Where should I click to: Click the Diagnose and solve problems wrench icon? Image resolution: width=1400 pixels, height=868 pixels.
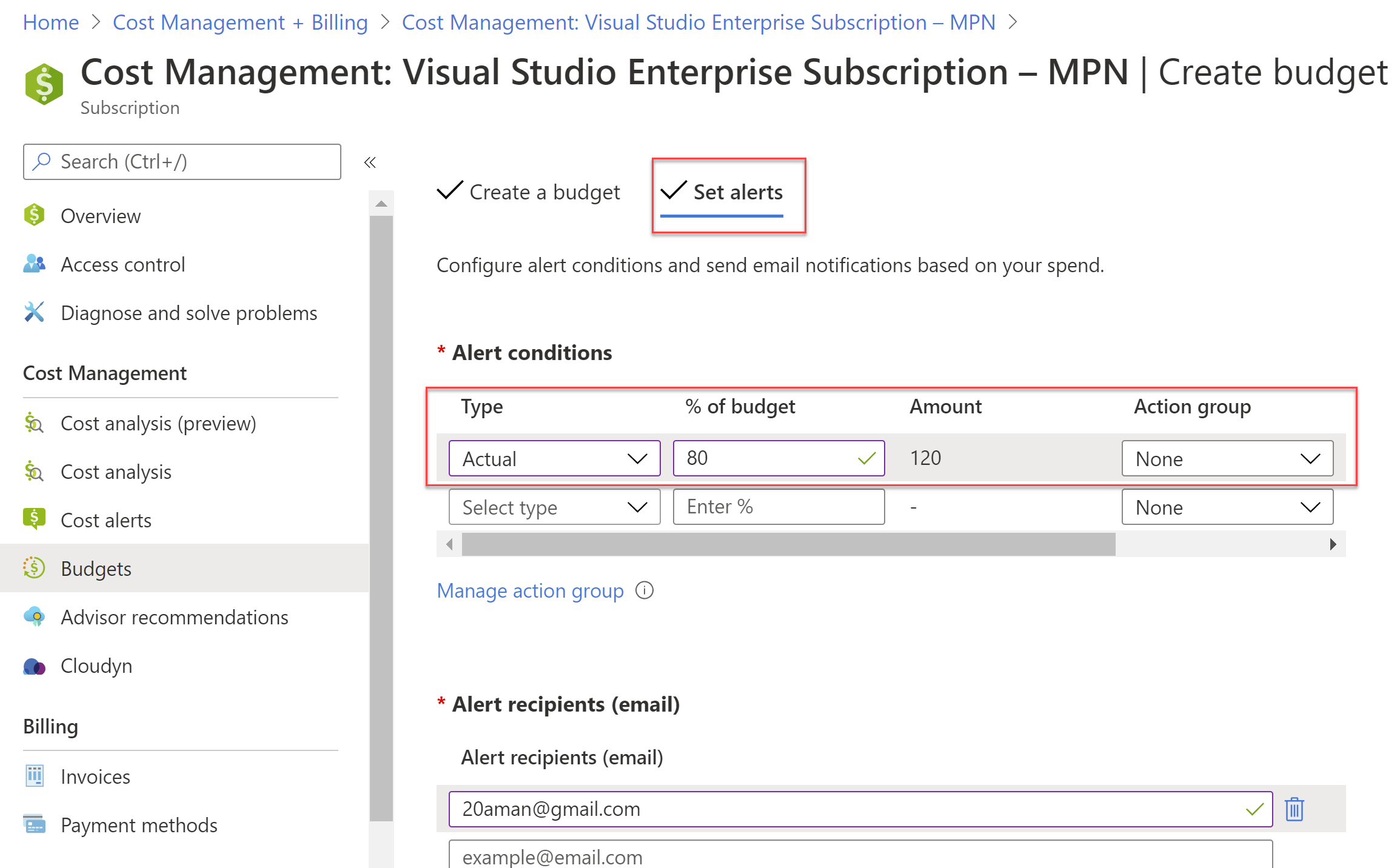(x=35, y=312)
